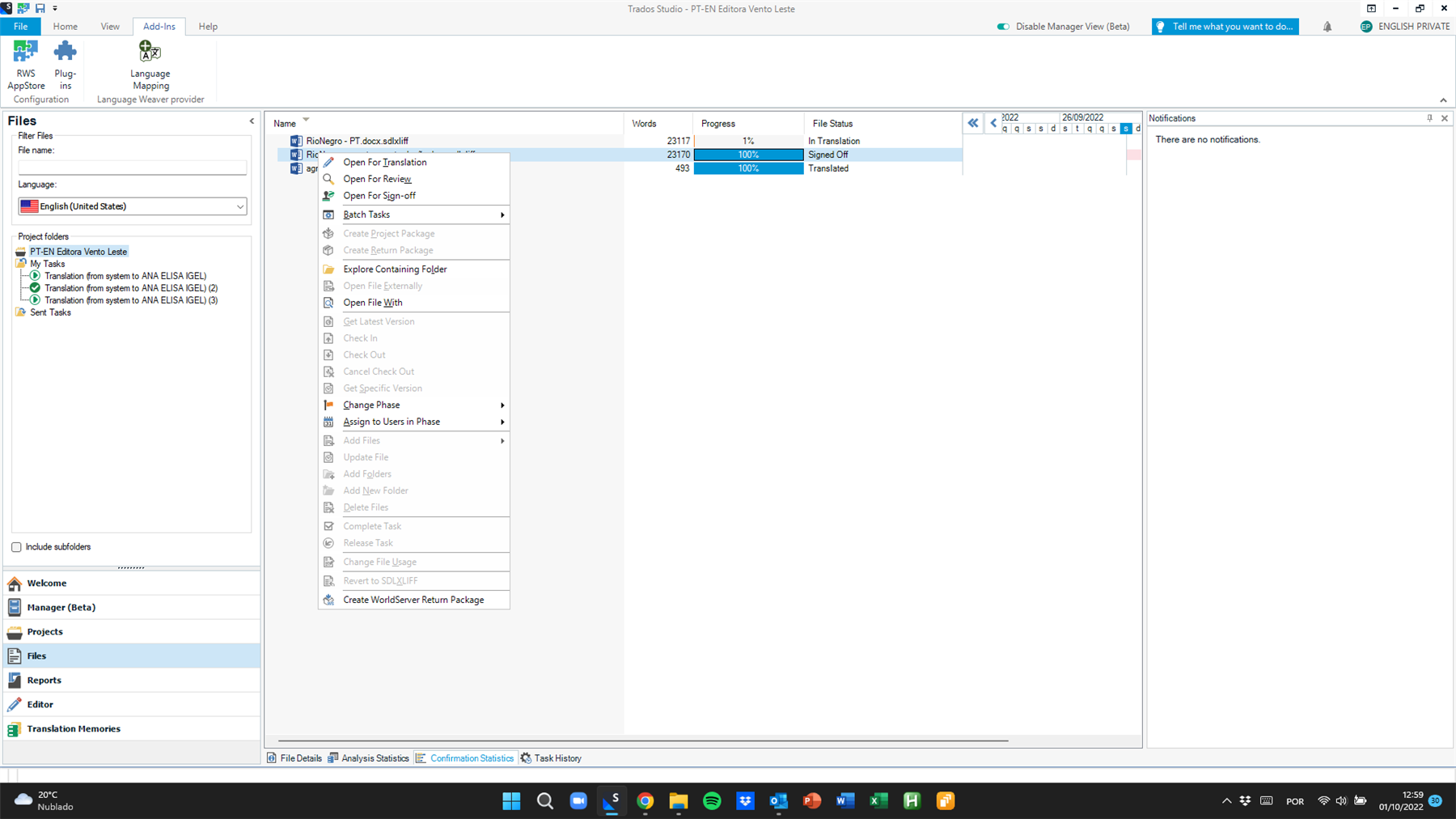The image size is (1456, 819).
Task: Select Translation task ANA ELISA IGEL (2)
Action: pos(131,288)
